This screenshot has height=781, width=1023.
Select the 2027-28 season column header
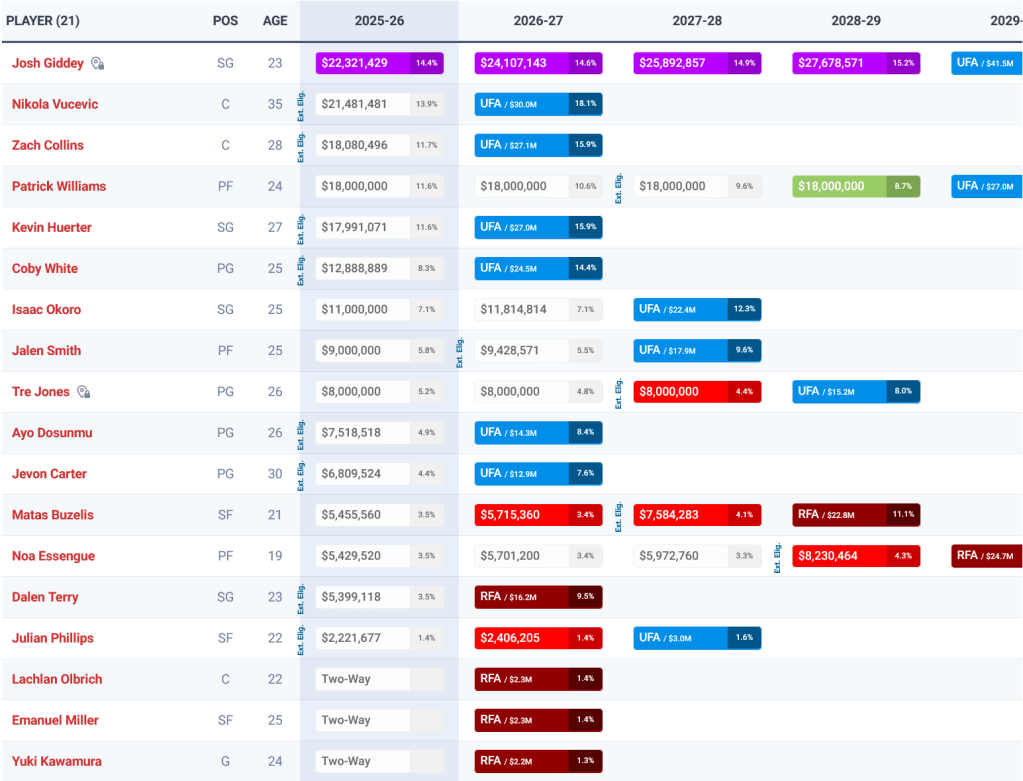point(697,20)
